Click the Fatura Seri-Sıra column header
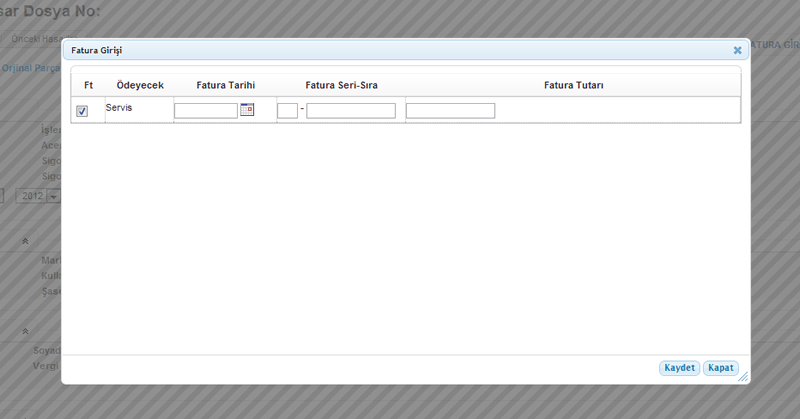The height and width of the screenshot is (419, 800). click(341, 86)
